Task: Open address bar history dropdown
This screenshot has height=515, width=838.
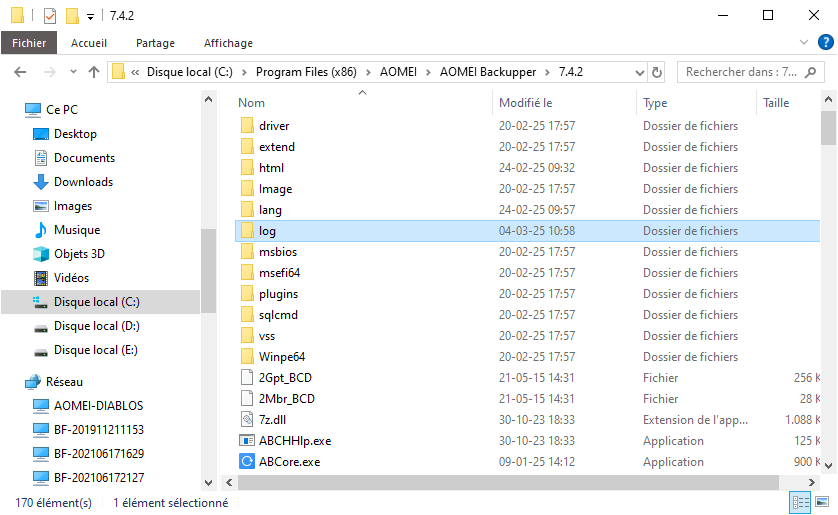Action: click(x=639, y=72)
